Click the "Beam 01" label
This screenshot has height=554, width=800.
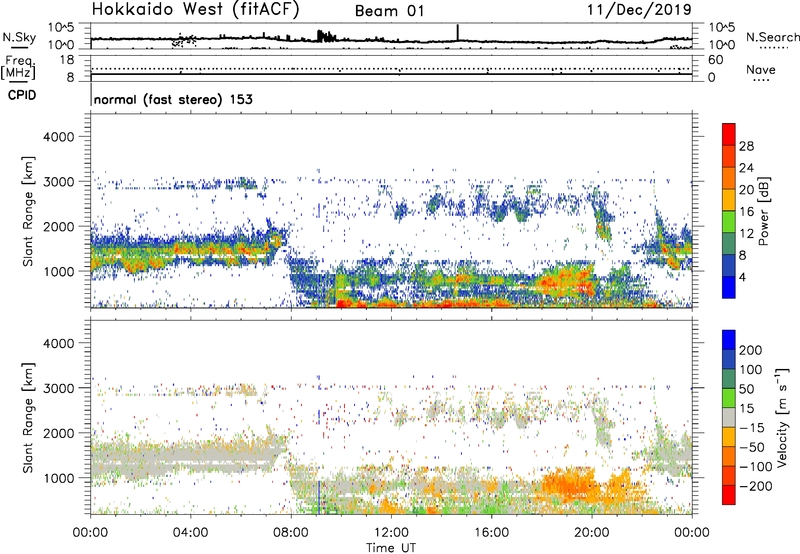click(x=390, y=11)
